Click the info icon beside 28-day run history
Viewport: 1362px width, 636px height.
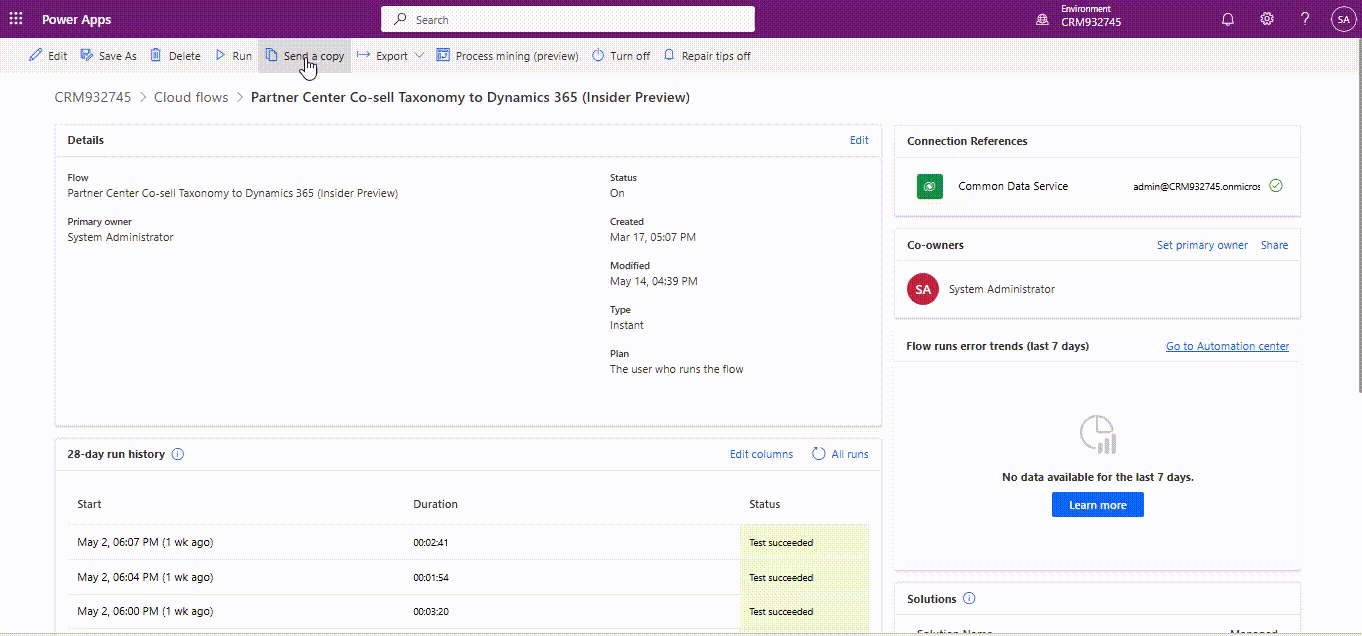coord(178,454)
